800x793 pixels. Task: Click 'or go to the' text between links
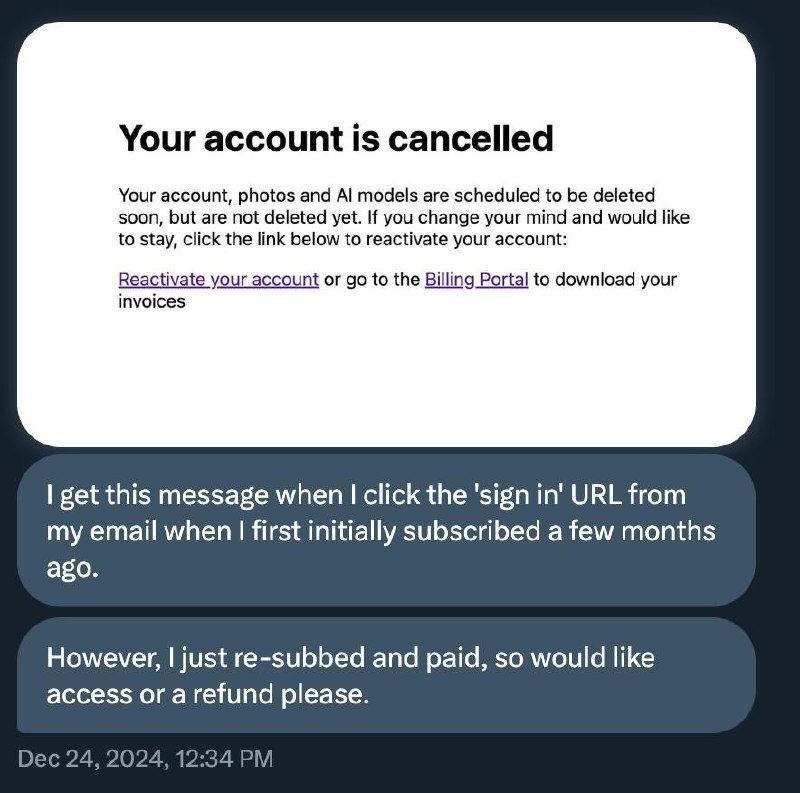pyautogui.click(x=372, y=279)
